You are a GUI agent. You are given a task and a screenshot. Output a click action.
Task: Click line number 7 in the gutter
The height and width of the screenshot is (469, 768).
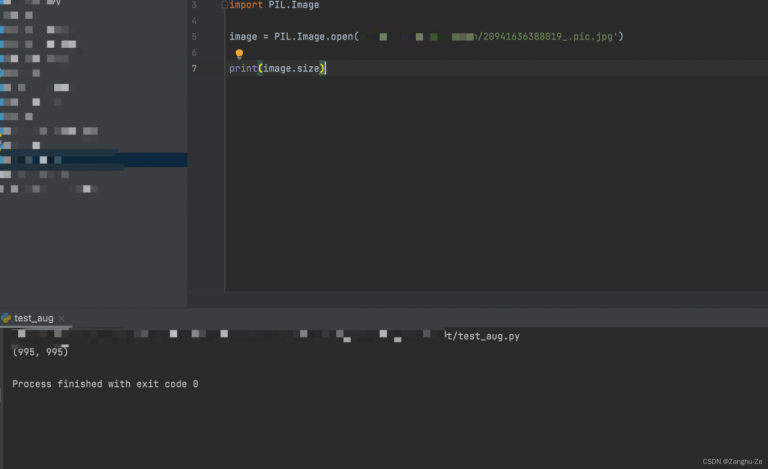coord(193,69)
